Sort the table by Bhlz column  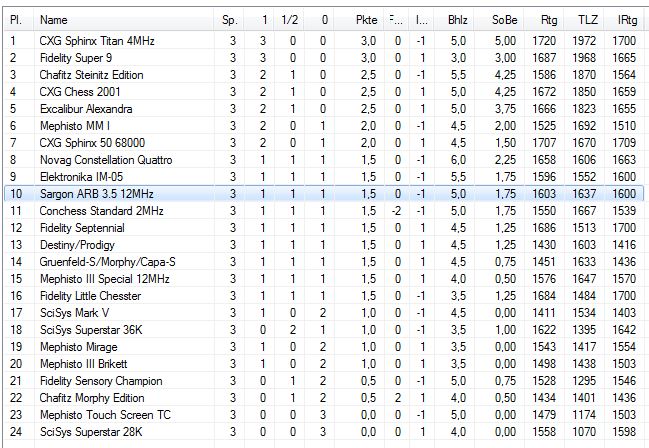pyautogui.click(x=457, y=19)
